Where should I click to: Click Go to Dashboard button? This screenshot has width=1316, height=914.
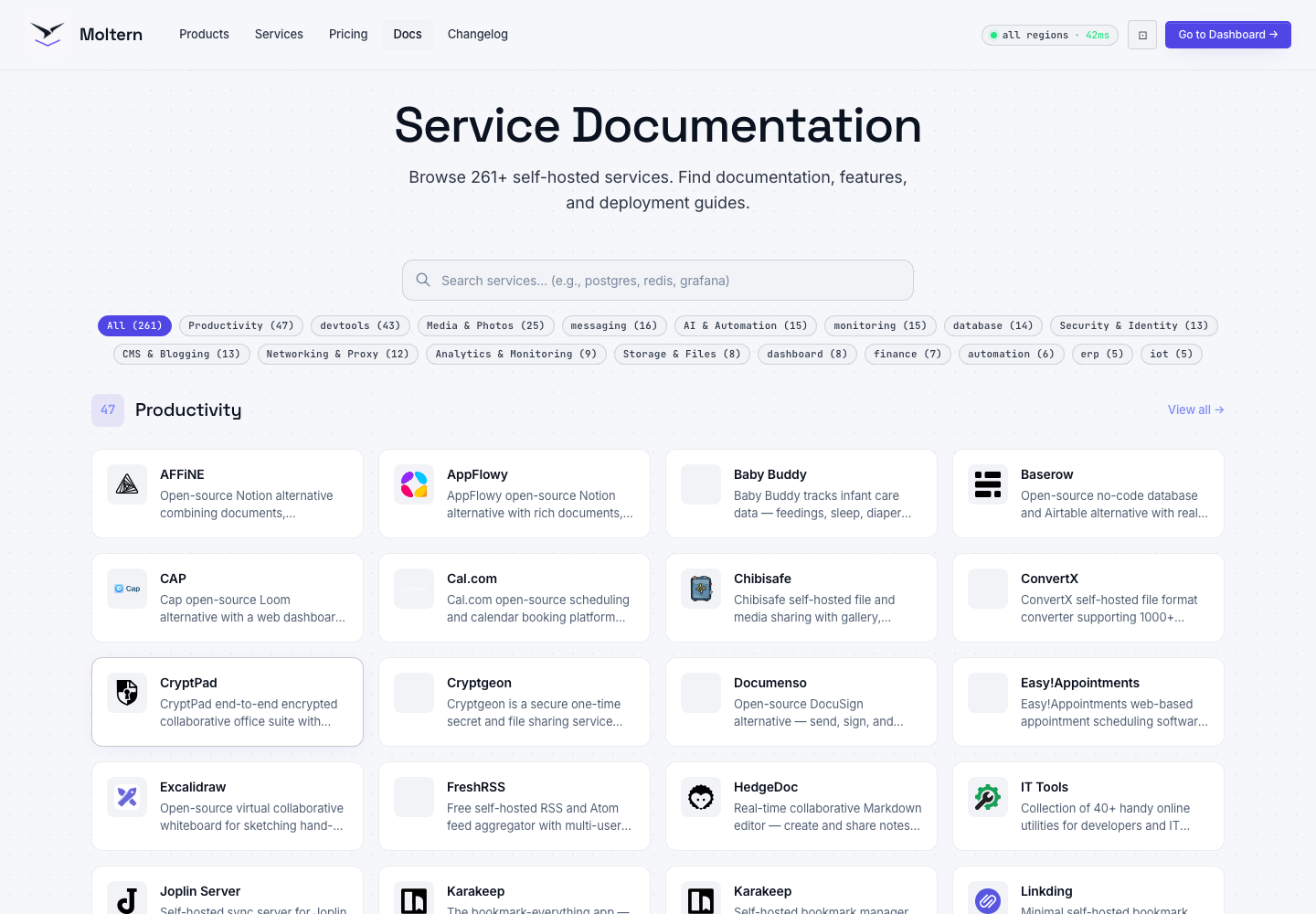(x=1228, y=35)
